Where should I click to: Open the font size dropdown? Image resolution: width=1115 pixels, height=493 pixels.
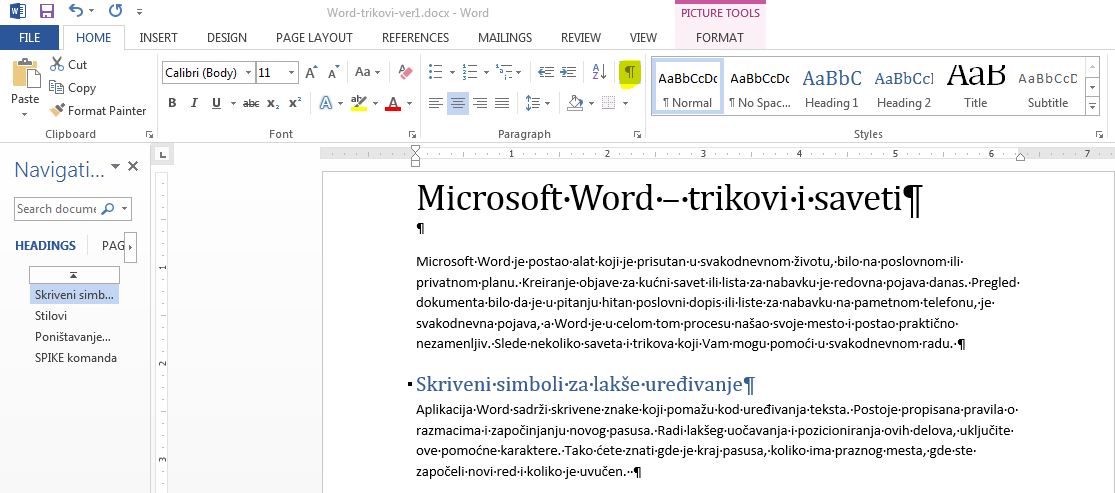pos(292,73)
